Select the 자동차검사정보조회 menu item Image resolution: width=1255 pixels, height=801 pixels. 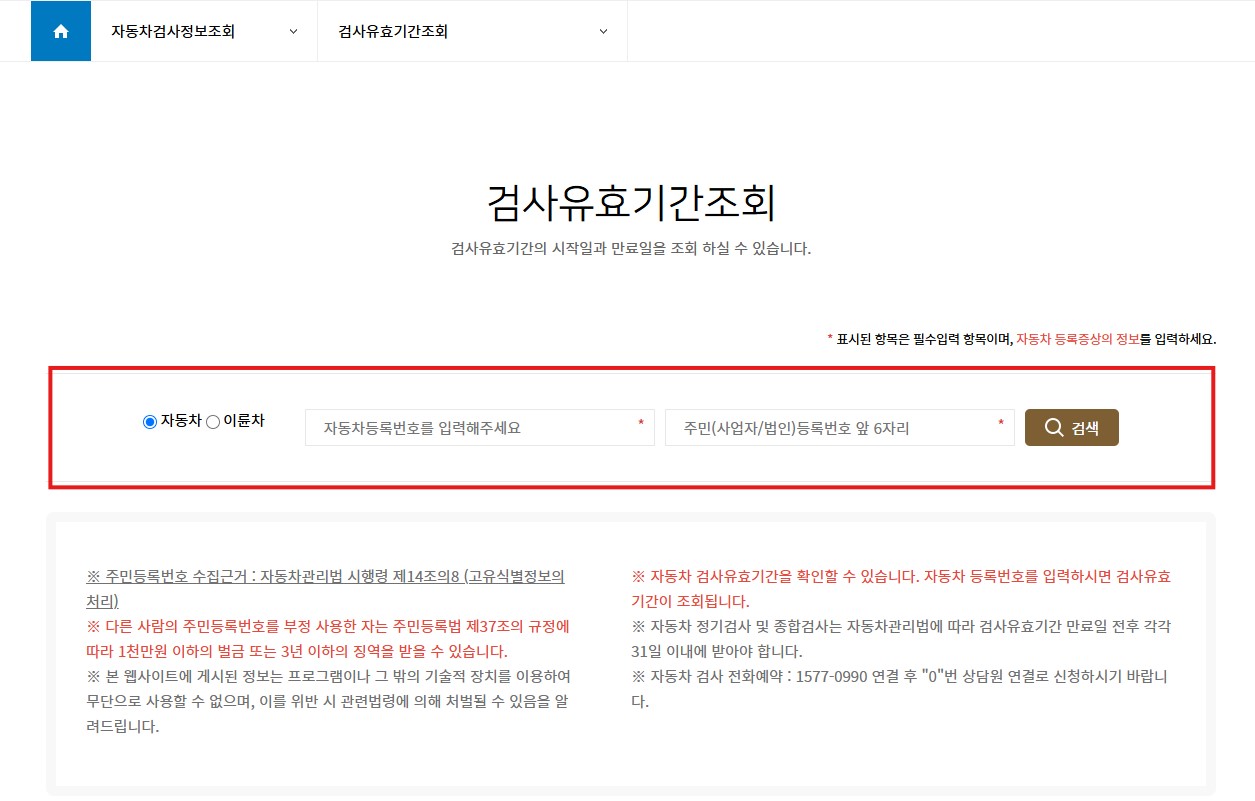pos(175,31)
